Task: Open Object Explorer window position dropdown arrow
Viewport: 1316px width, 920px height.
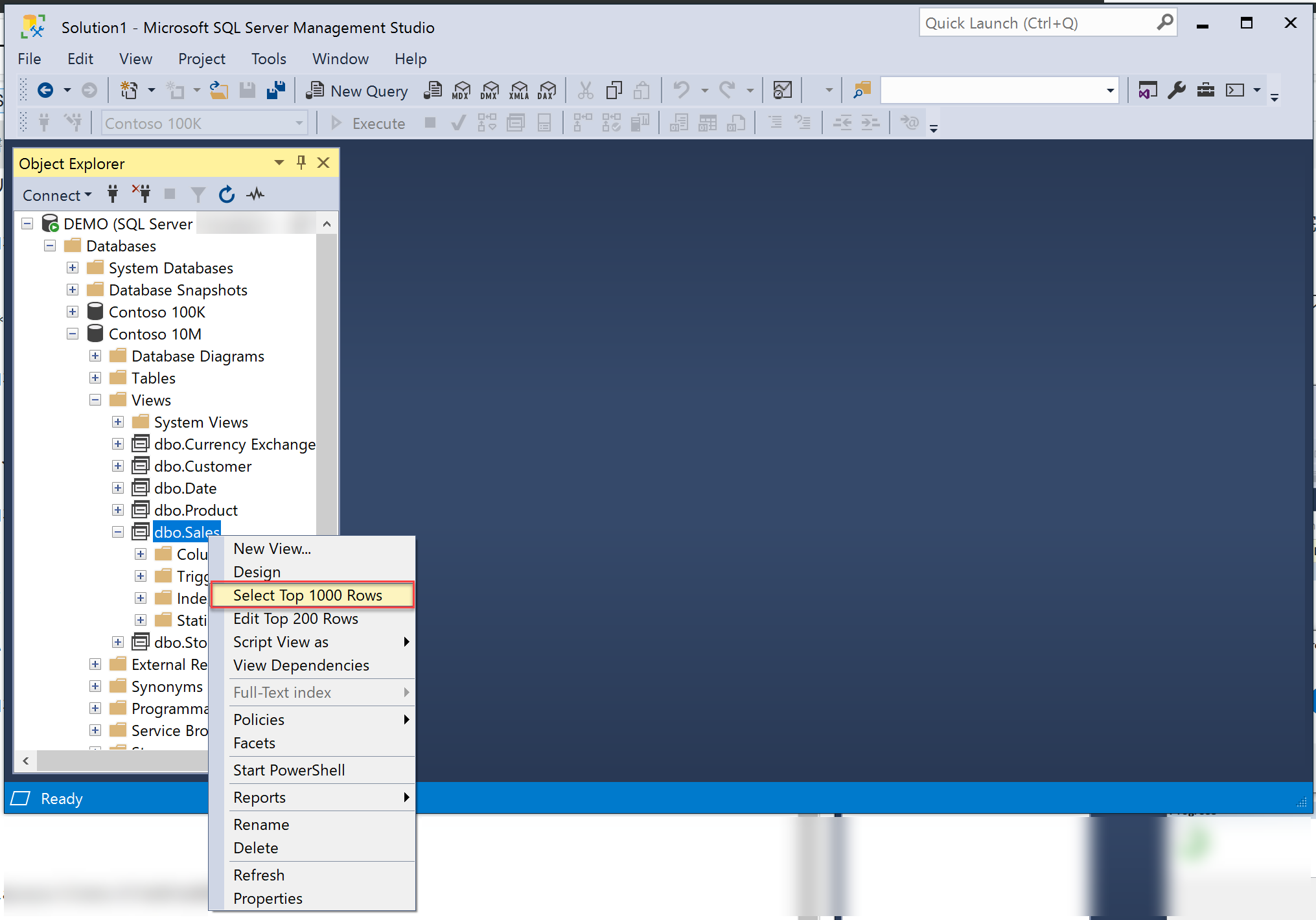Action: [279, 163]
